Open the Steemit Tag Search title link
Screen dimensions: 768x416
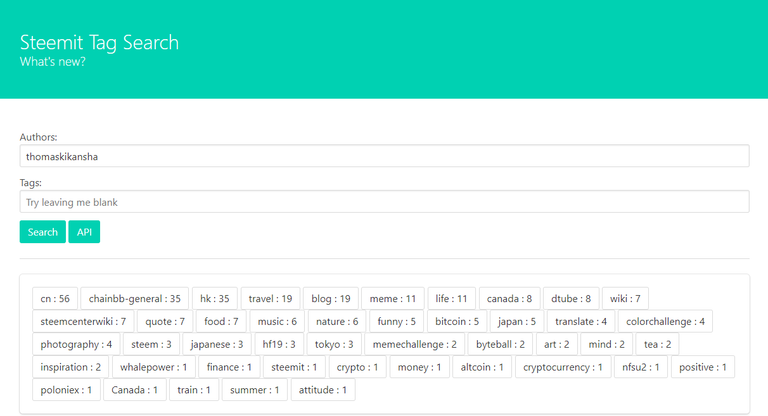coord(99,43)
